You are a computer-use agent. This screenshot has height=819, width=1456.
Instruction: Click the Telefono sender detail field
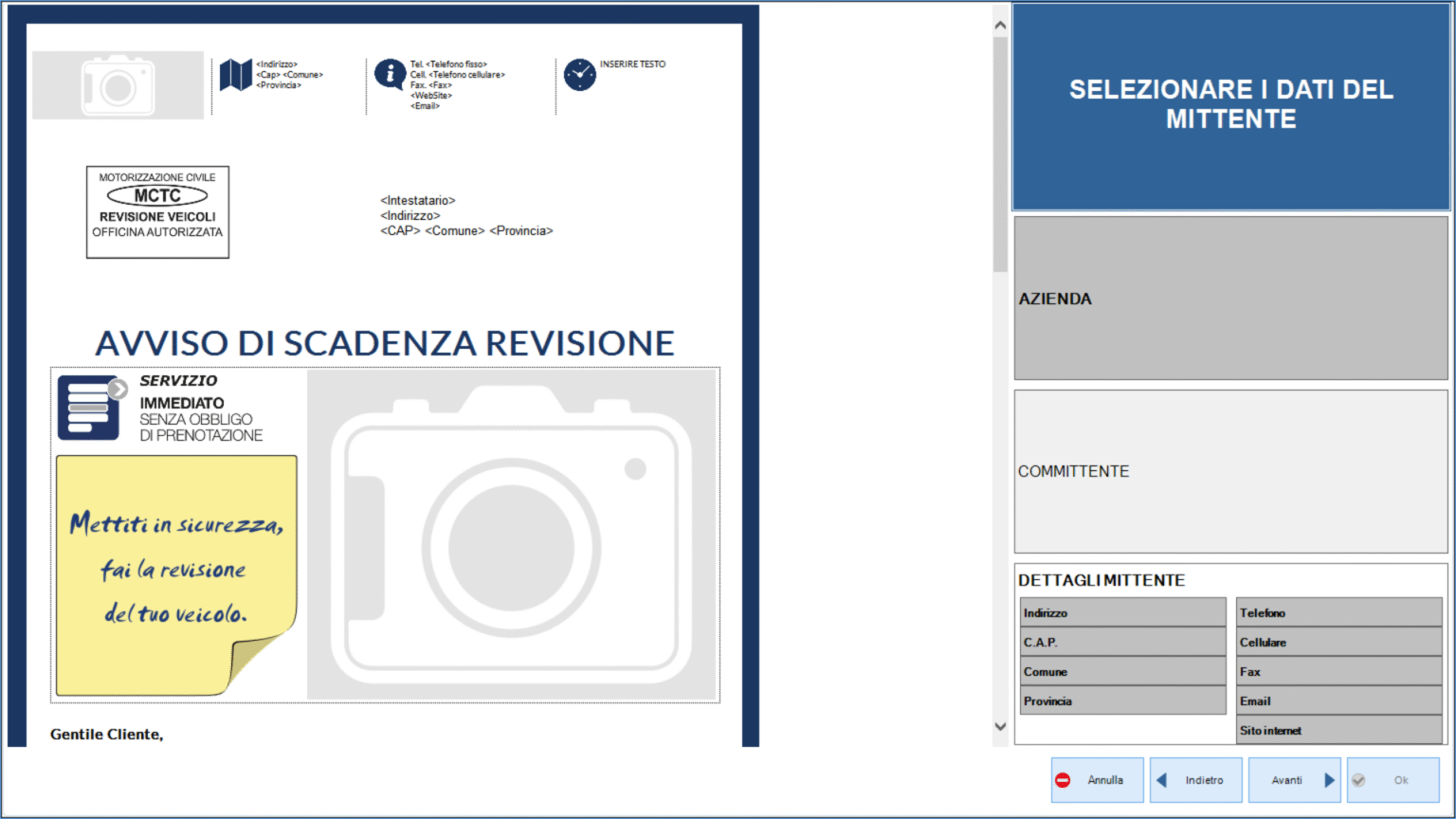(1338, 613)
